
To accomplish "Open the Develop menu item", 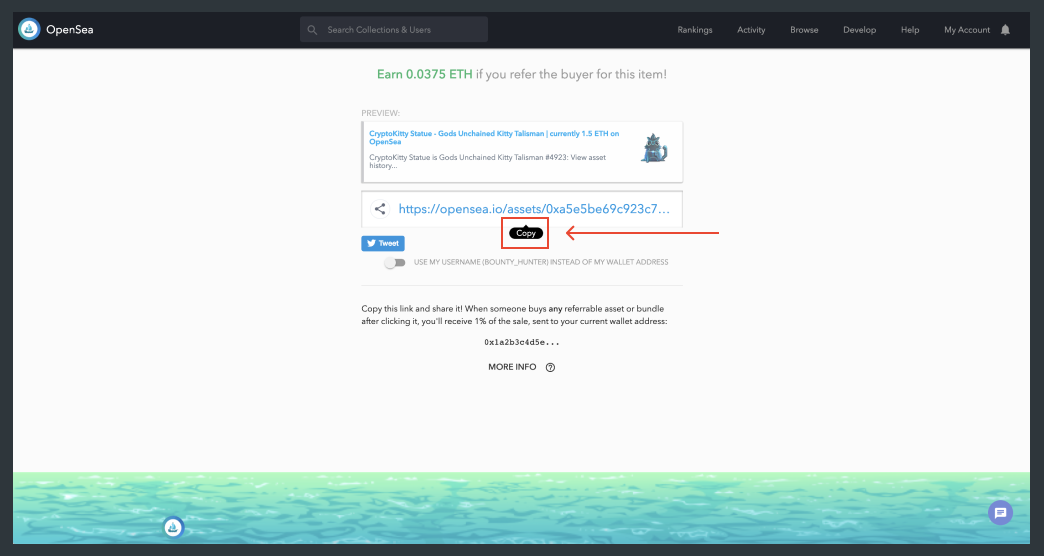I will [860, 30].
